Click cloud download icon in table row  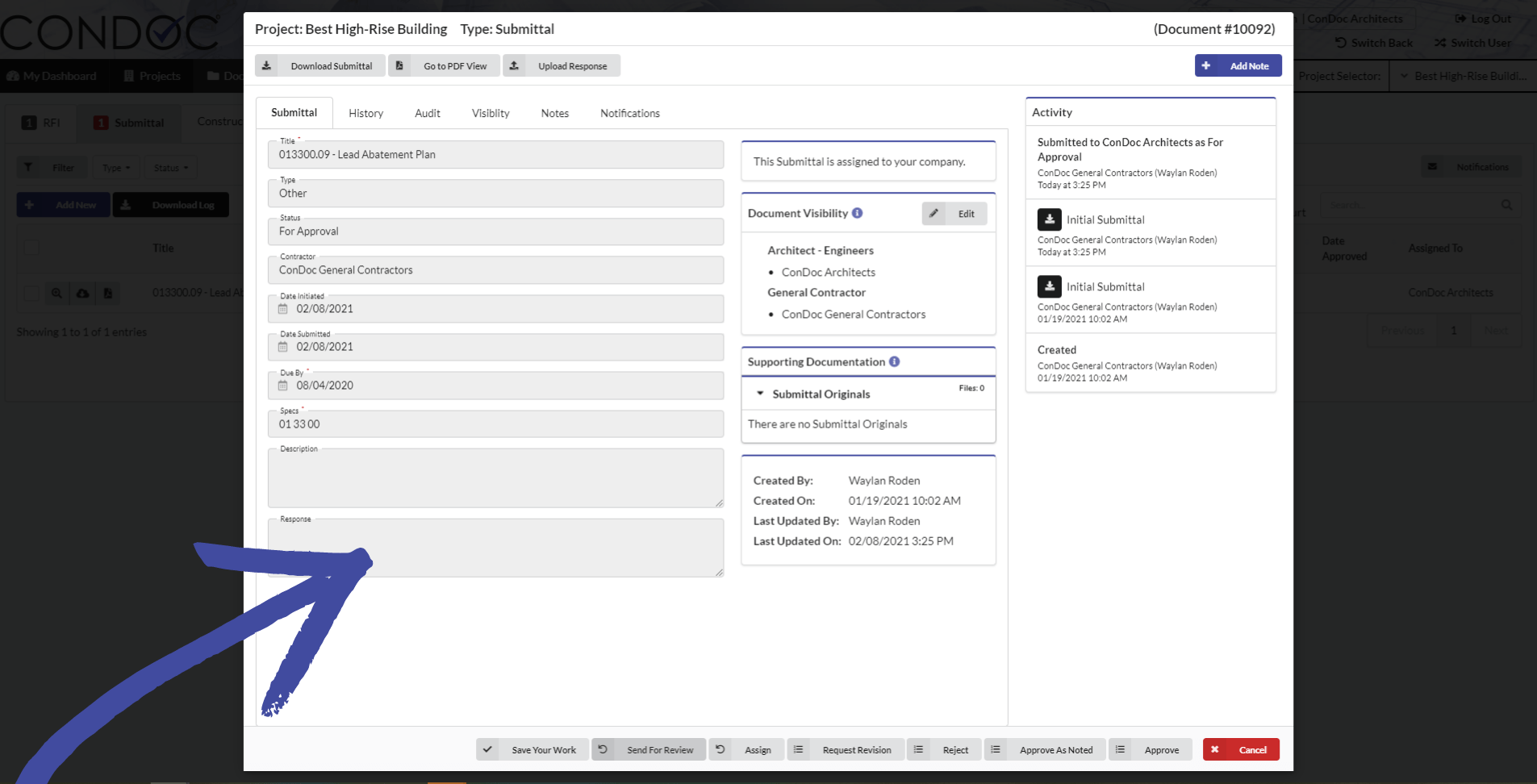(x=82, y=293)
